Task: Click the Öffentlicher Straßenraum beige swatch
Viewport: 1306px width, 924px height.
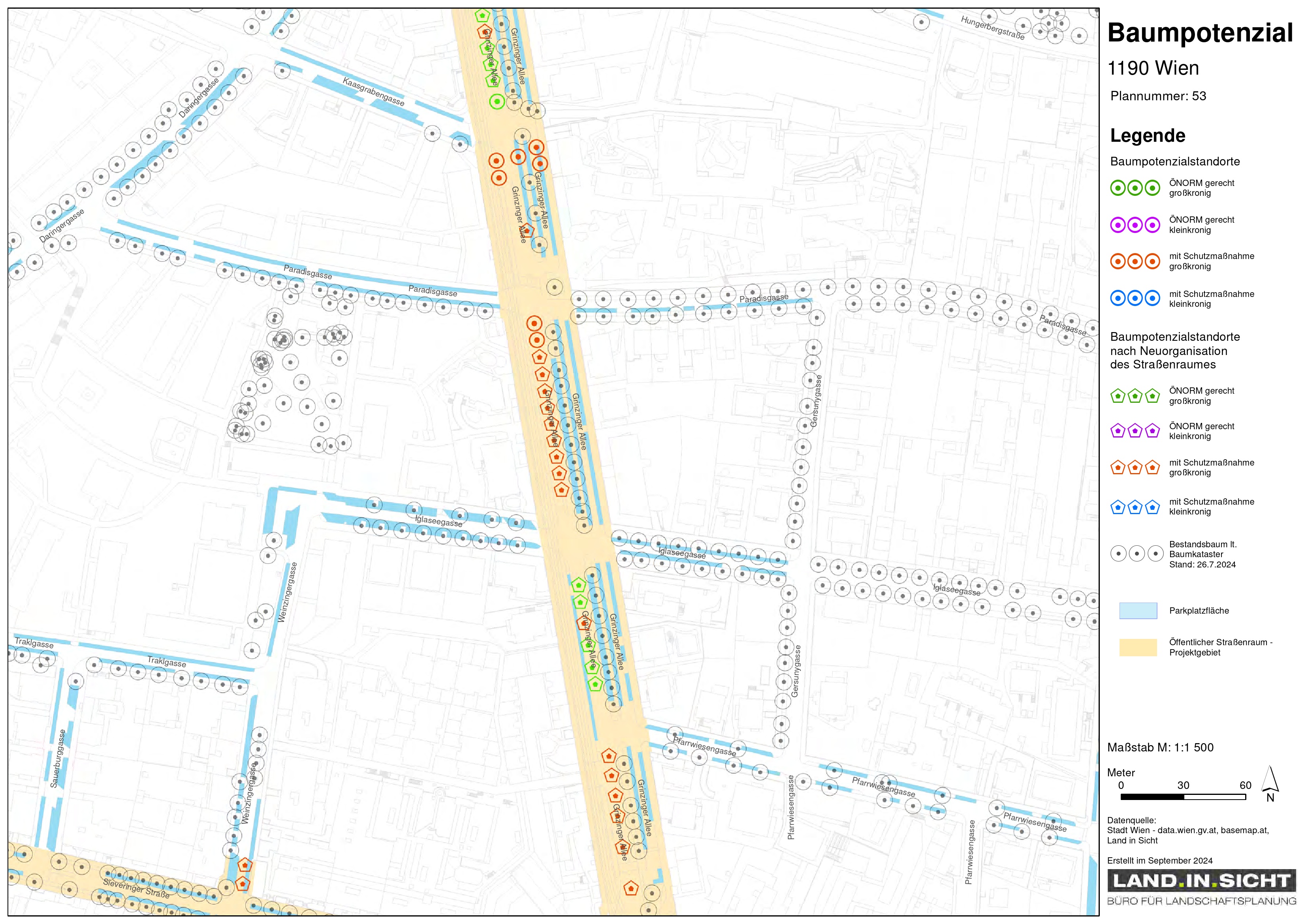Action: (x=1138, y=648)
